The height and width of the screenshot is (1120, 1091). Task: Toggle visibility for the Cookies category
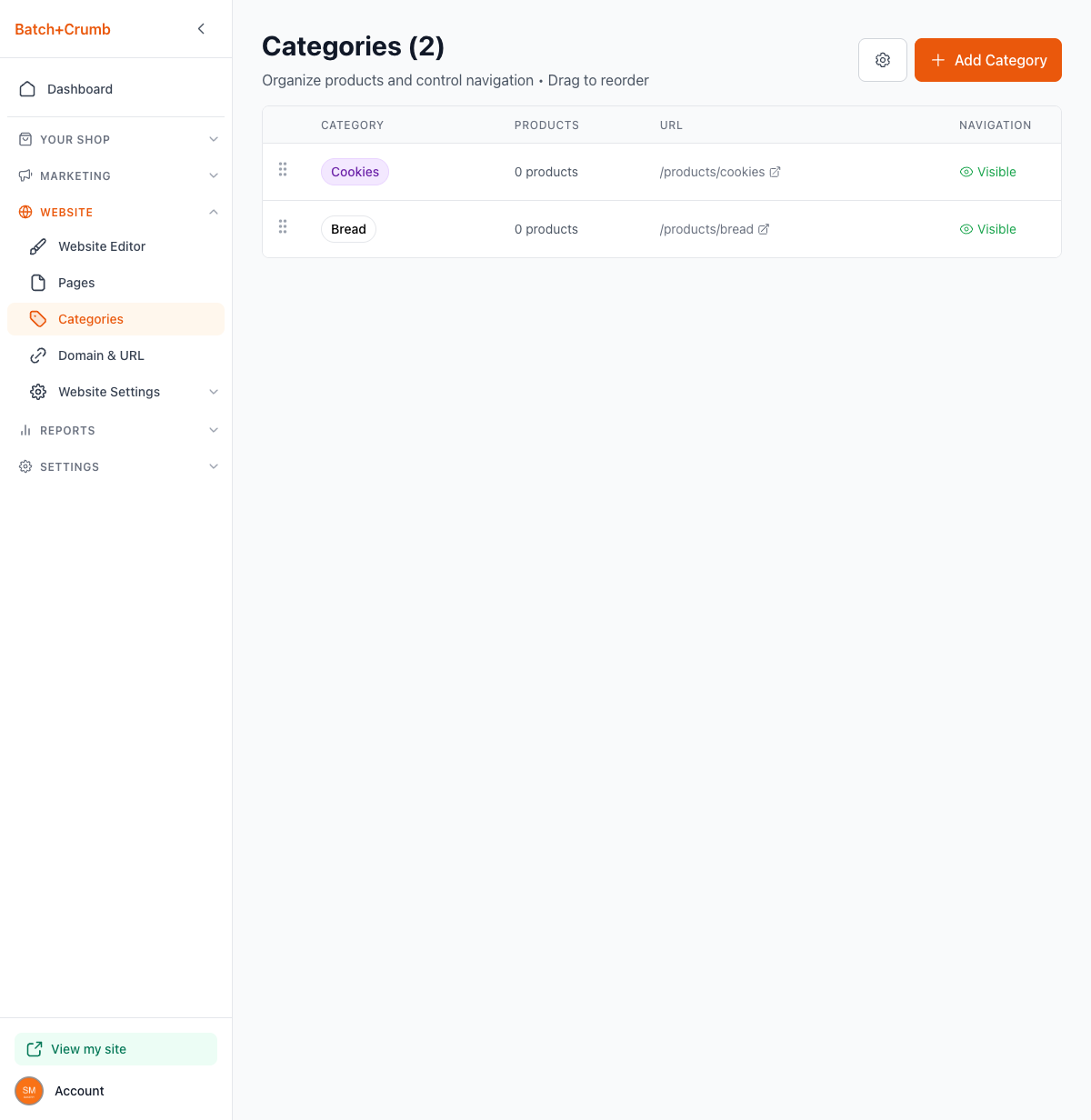tap(988, 171)
